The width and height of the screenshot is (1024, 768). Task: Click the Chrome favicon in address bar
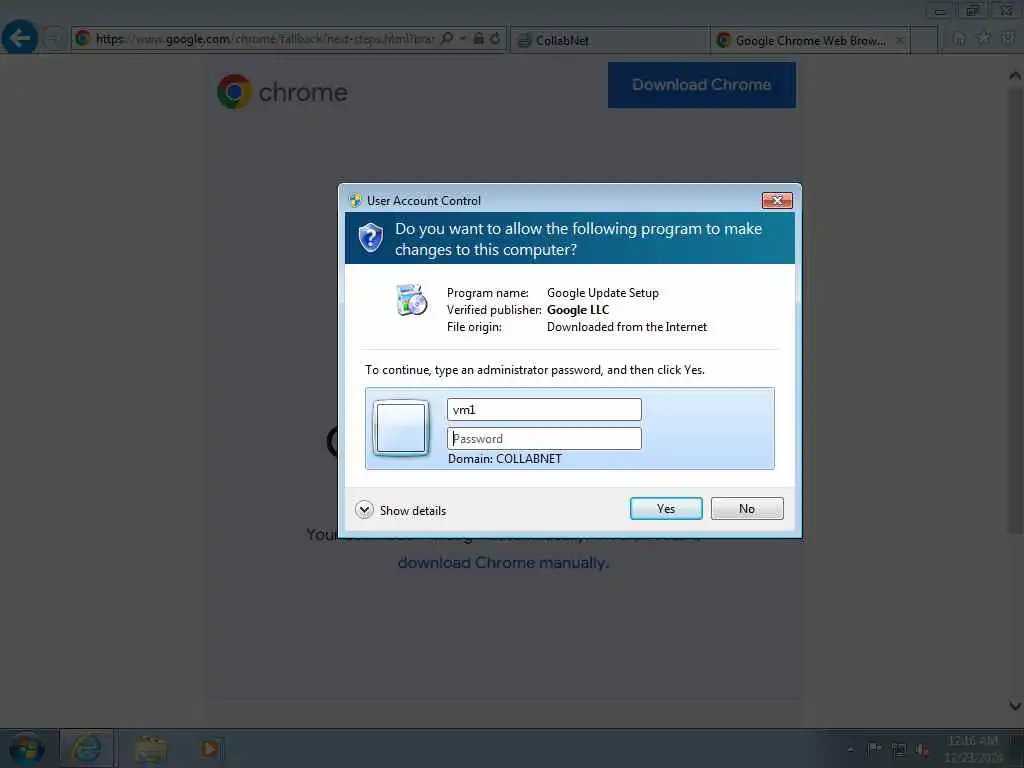pos(83,39)
